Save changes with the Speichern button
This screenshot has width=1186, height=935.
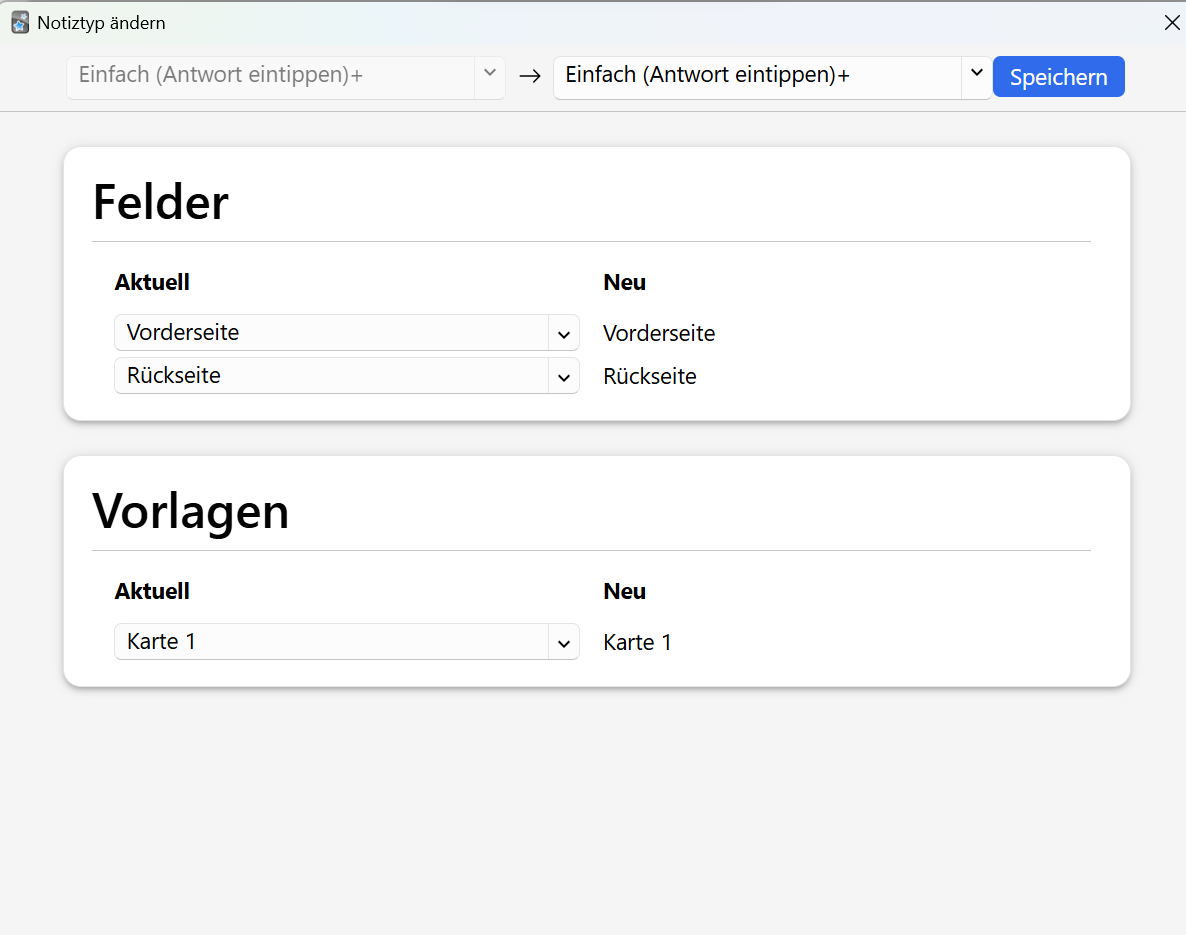tap(1058, 76)
